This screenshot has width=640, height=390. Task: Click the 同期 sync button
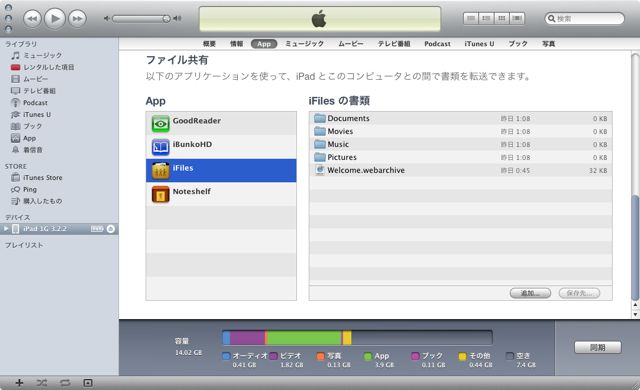[x=598, y=347]
